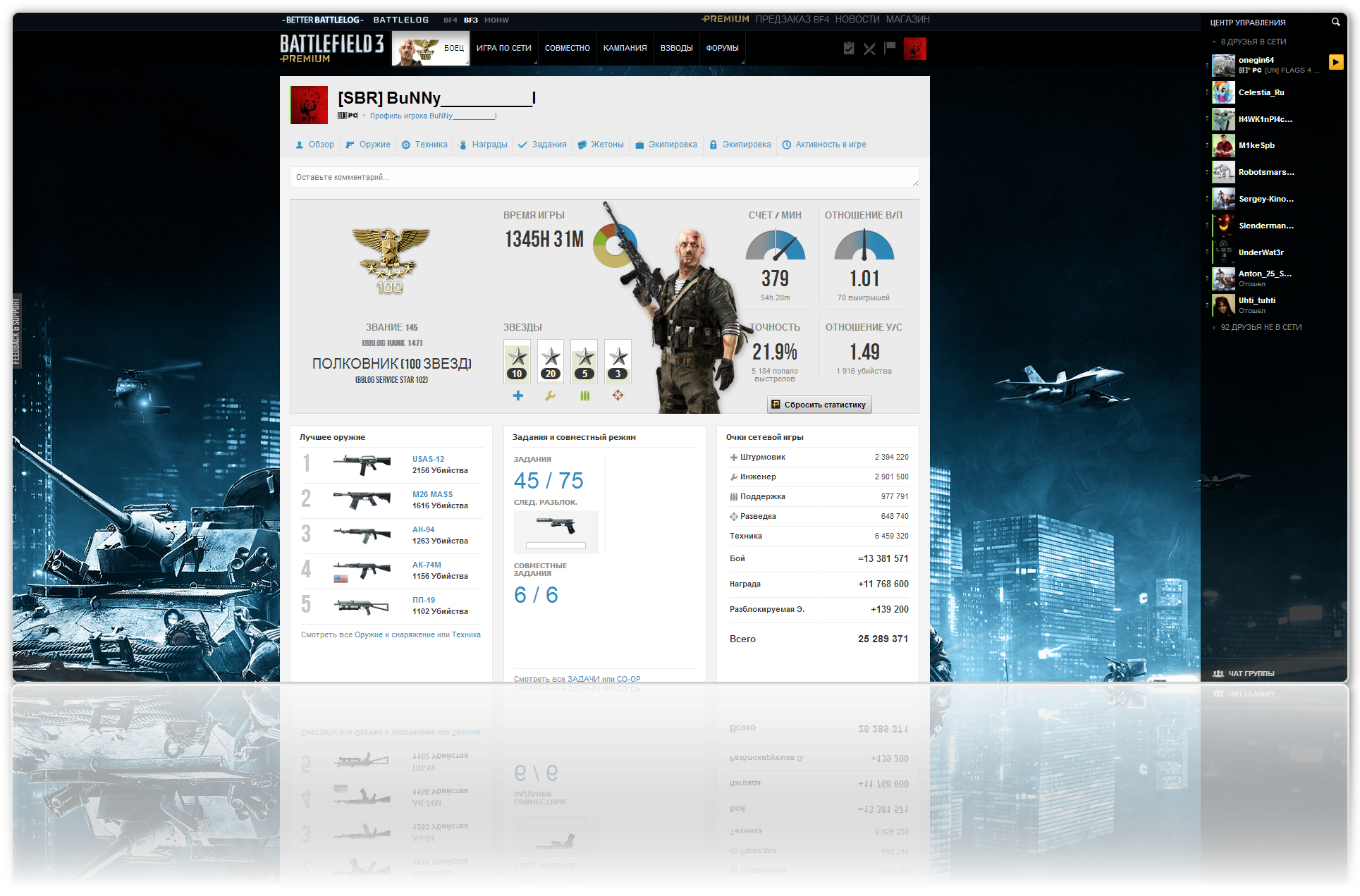Join onegin64's game via yellow play button
1360x896 pixels.
point(1336,62)
